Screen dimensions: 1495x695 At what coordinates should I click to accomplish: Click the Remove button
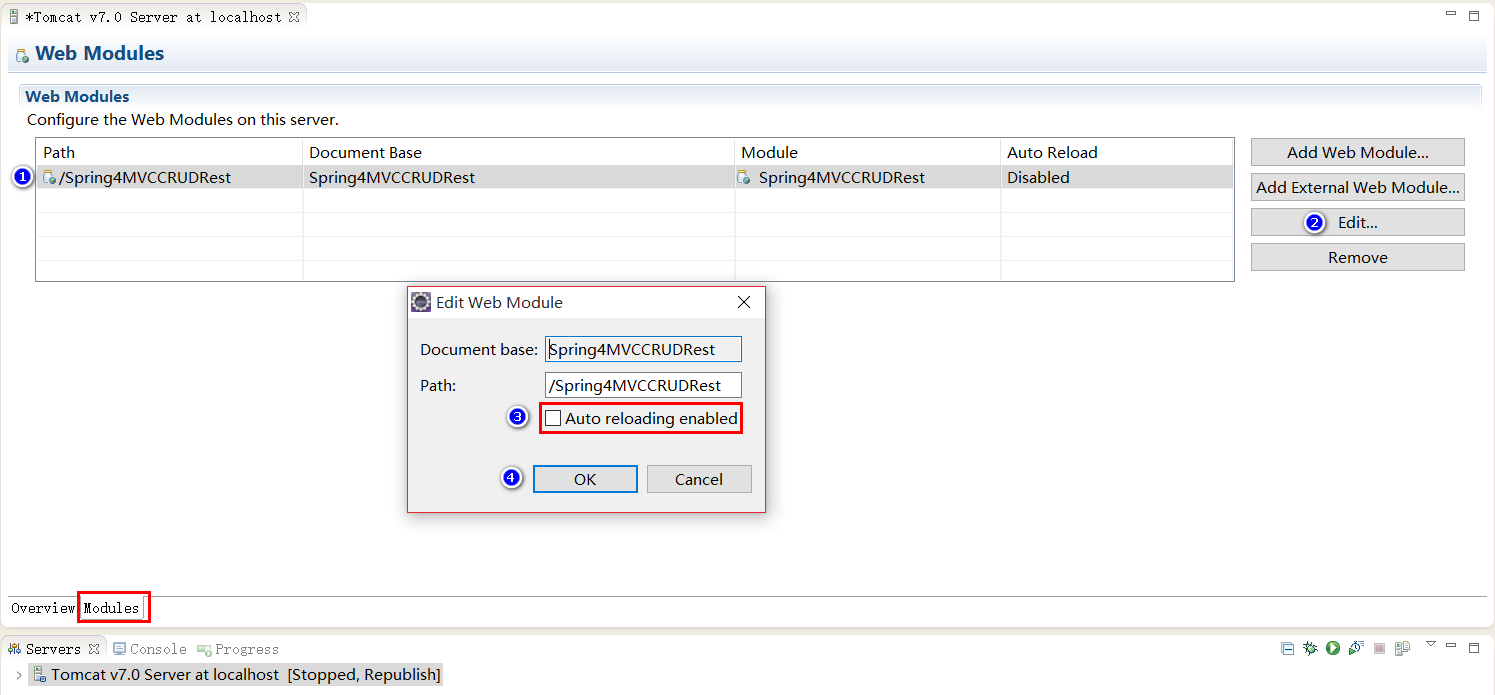coord(1357,257)
